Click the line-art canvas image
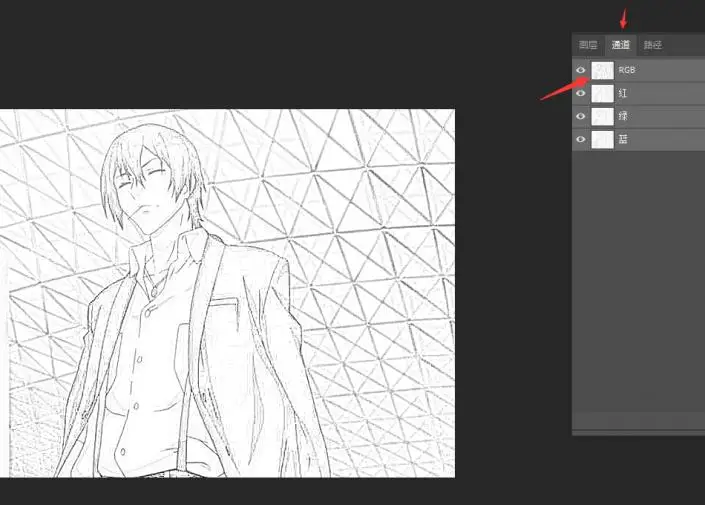Screen dimensions: 705x505 pyautogui.click(x=228, y=293)
